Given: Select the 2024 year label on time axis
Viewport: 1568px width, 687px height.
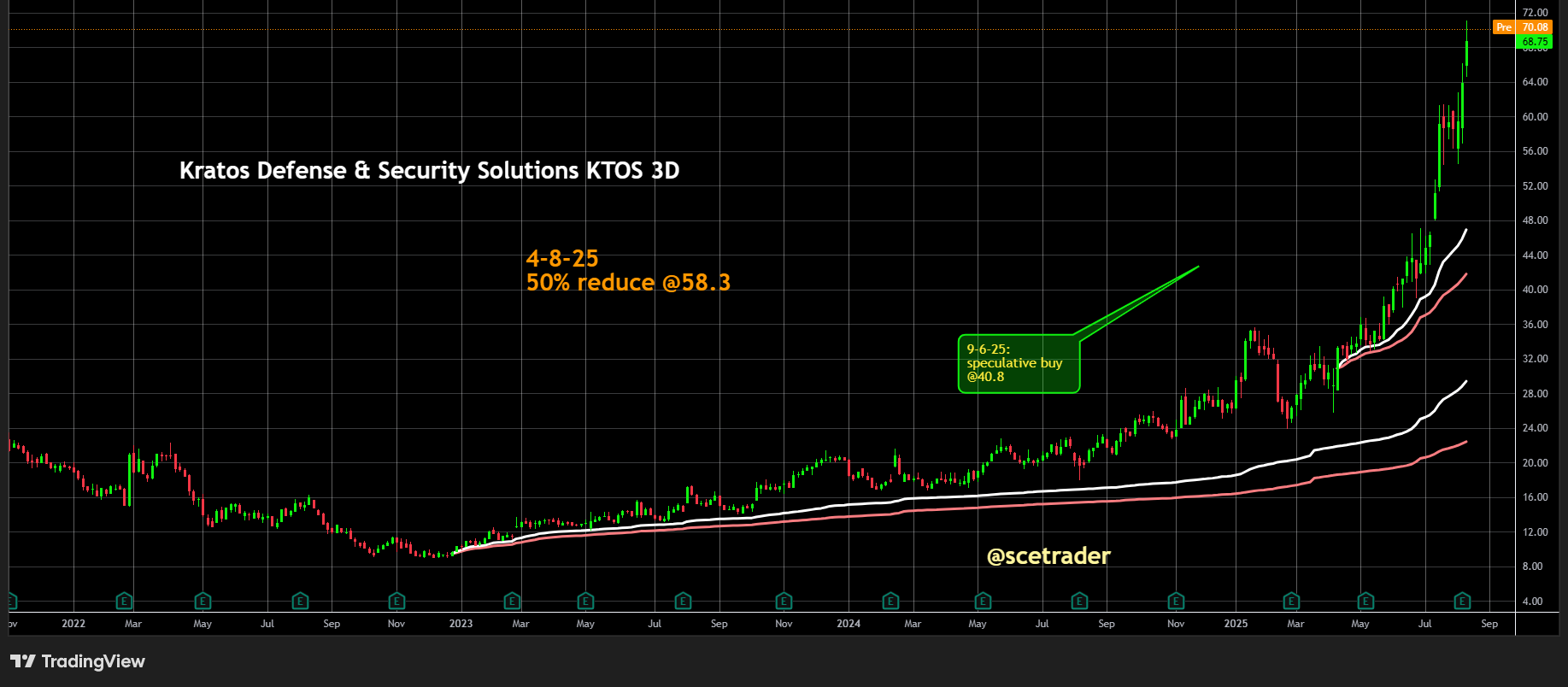Looking at the screenshot, I should 849,624.
